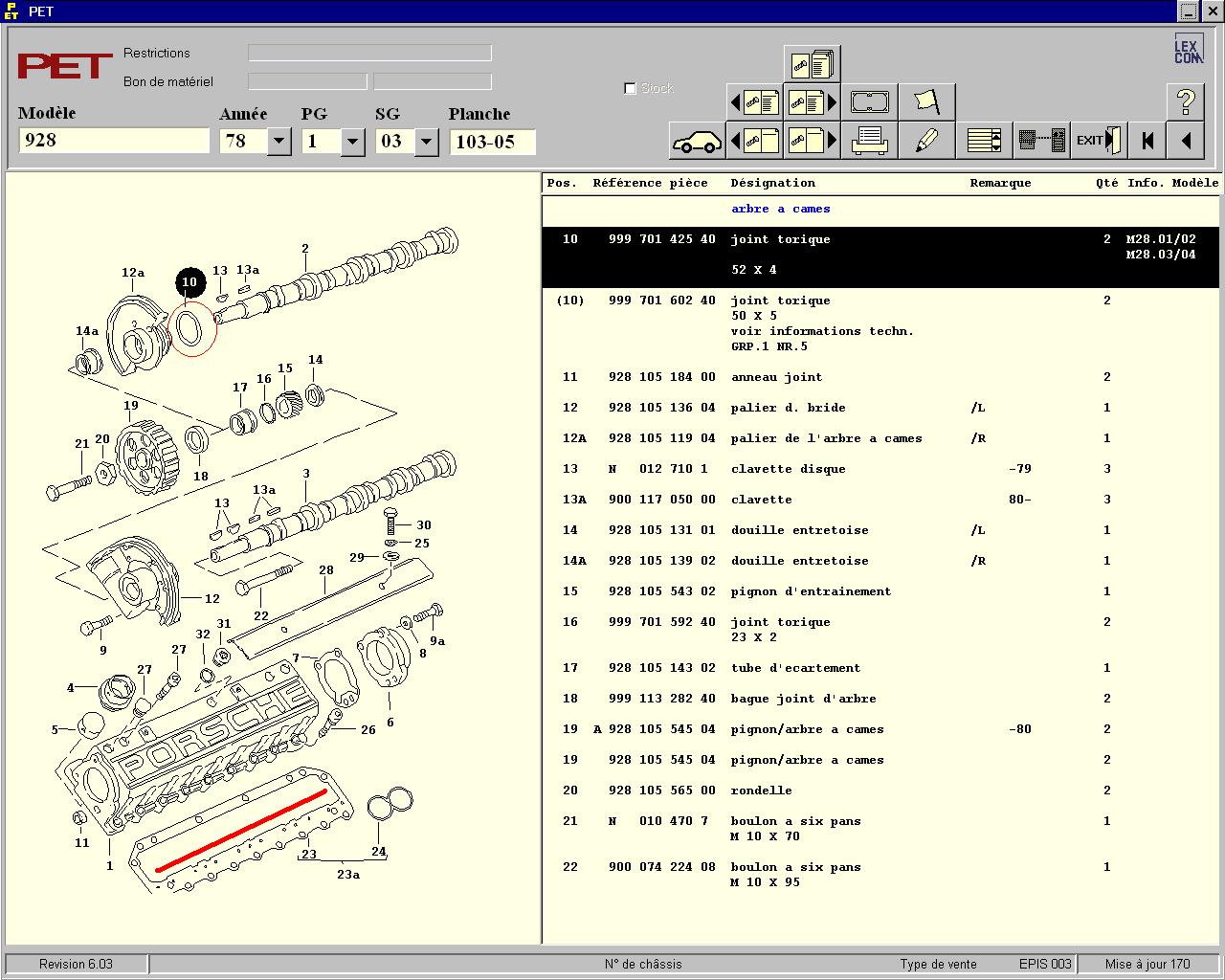Screen dimensions: 1225x980
Task: Expand the SG dropdown arrow
Action: tap(426, 142)
